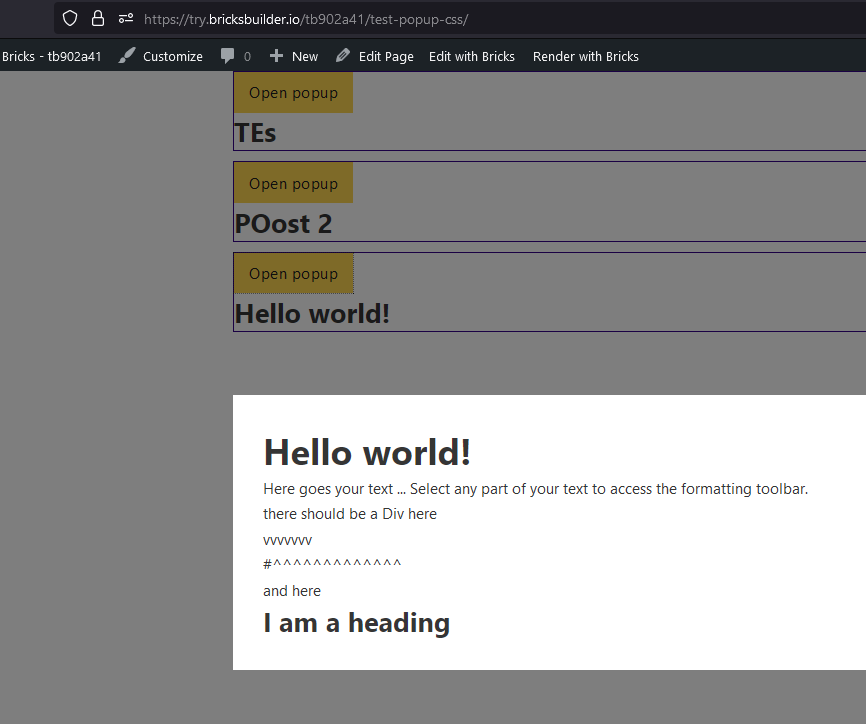866x724 pixels.
Task: Click the POost 2 post heading
Action: pos(283,224)
